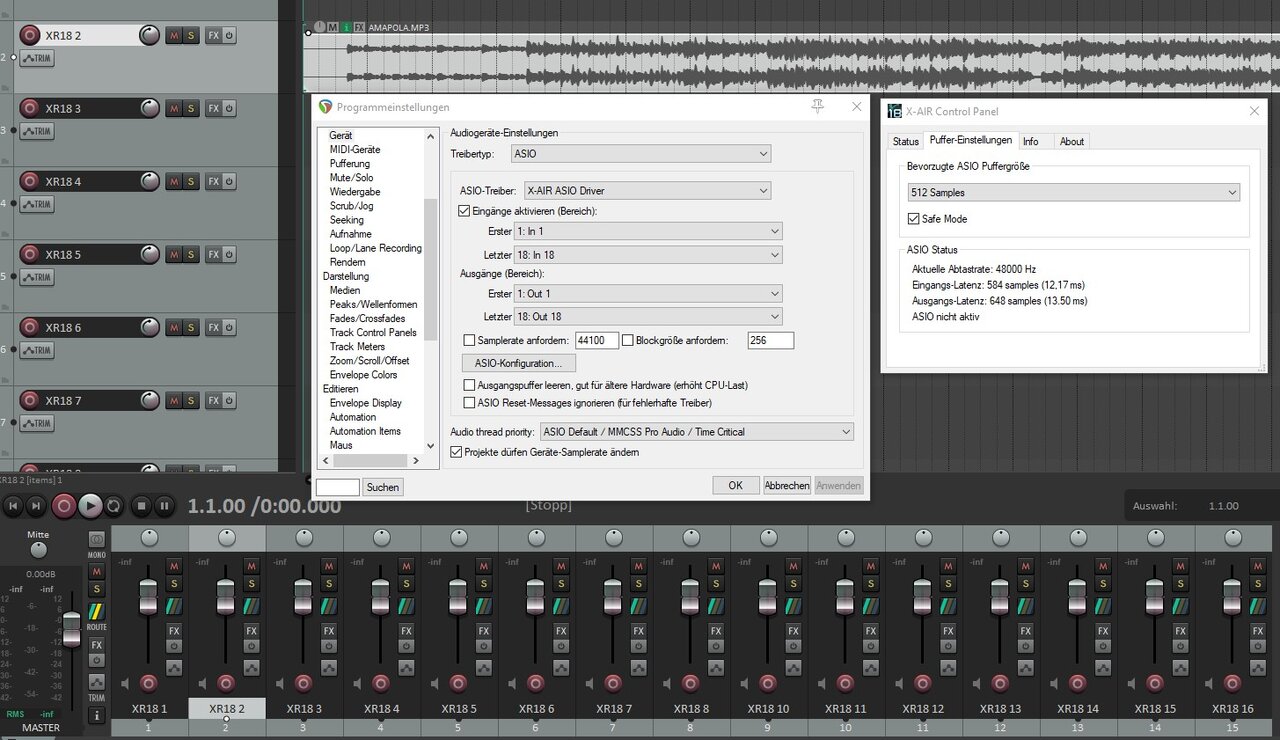Toggle the transport repeat loop button
The height and width of the screenshot is (740, 1280).
point(114,506)
